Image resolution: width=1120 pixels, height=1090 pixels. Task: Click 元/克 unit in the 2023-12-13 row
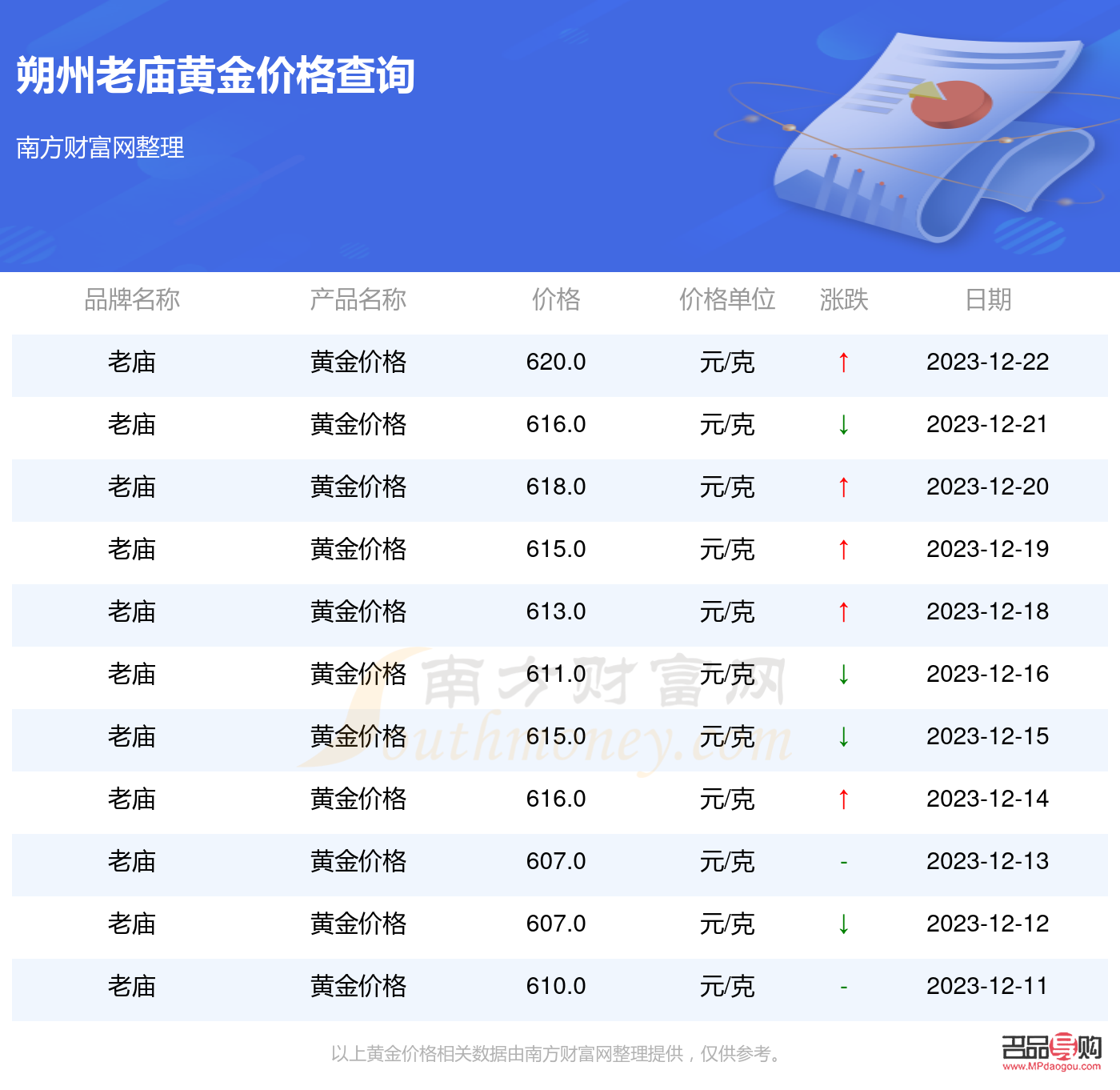click(x=727, y=861)
